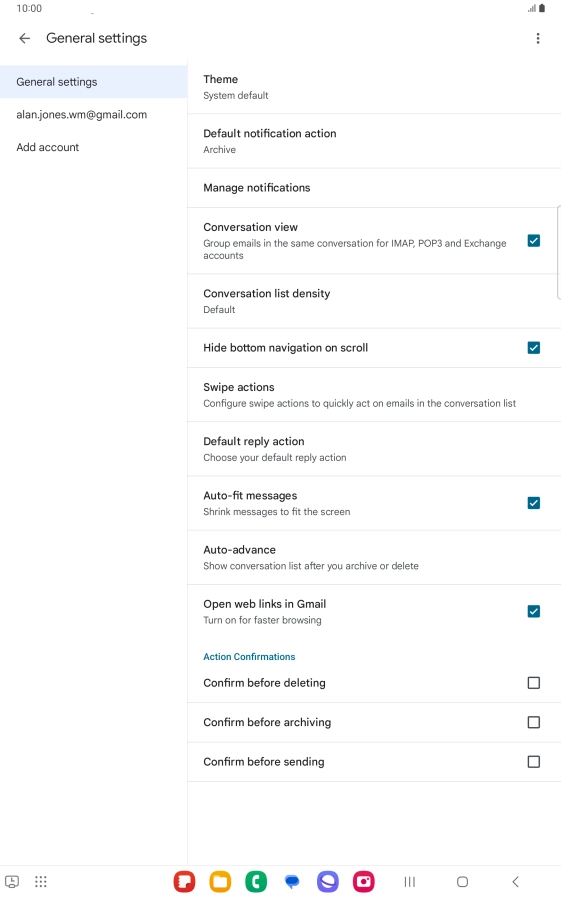The height and width of the screenshot is (898, 561).
Task: Open the blue Messages chat app
Action: (292, 881)
